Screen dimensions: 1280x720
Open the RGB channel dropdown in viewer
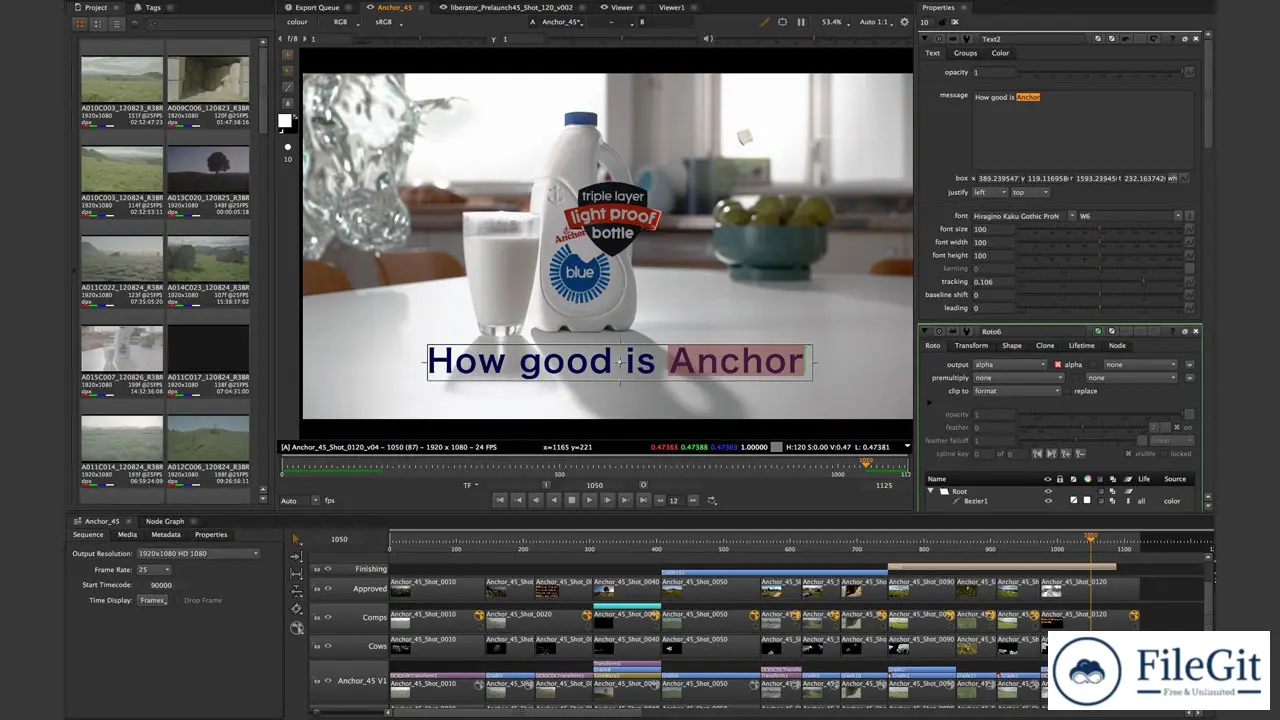[343, 22]
